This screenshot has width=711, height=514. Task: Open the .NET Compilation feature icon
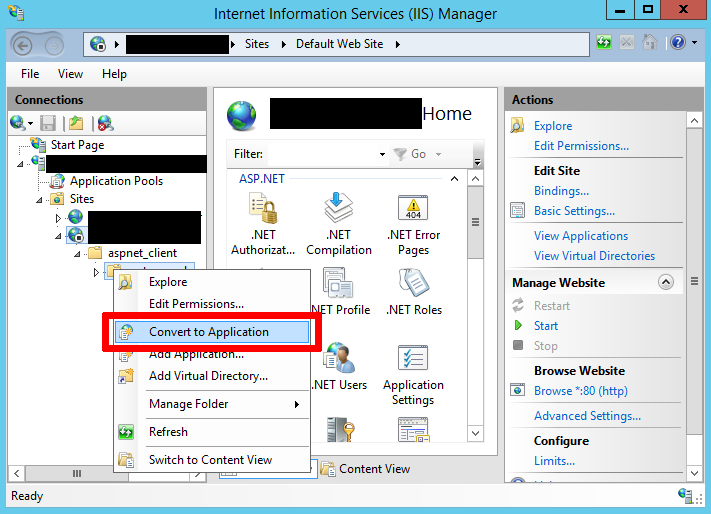click(338, 222)
